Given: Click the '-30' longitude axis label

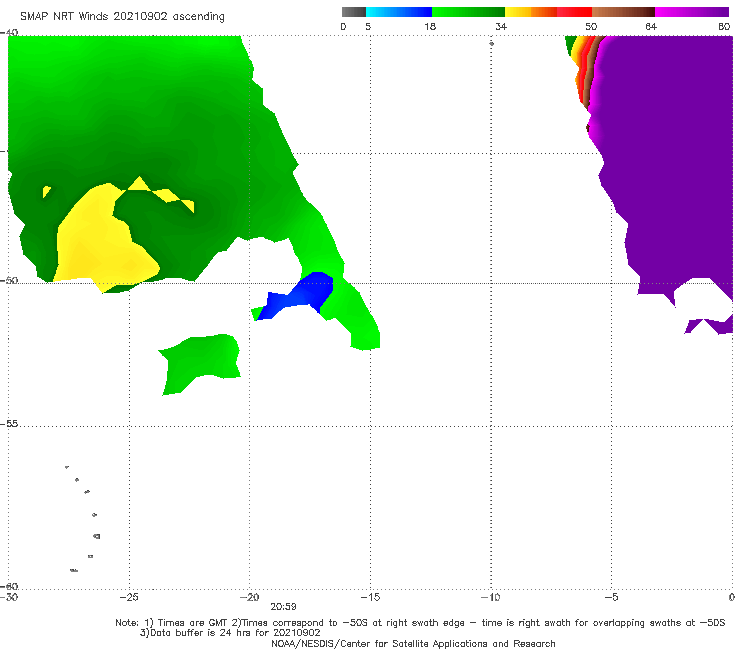Looking at the screenshot, I should [x=9, y=597].
